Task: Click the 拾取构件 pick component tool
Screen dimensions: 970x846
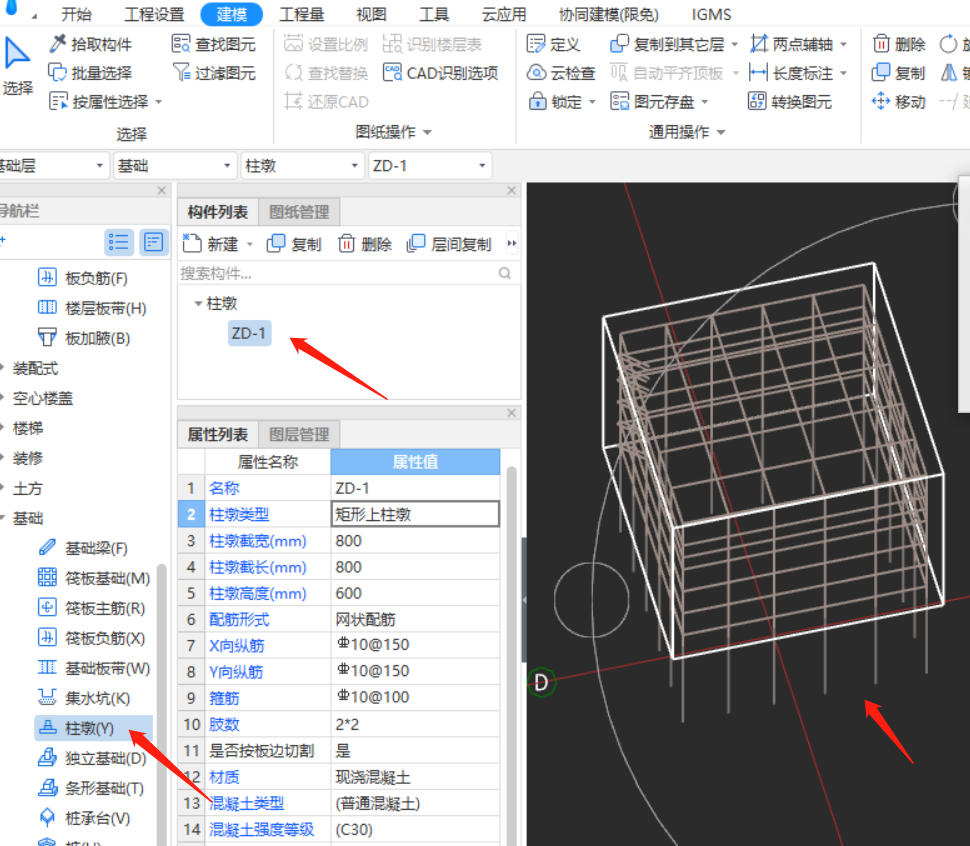Action: coord(90,45)
